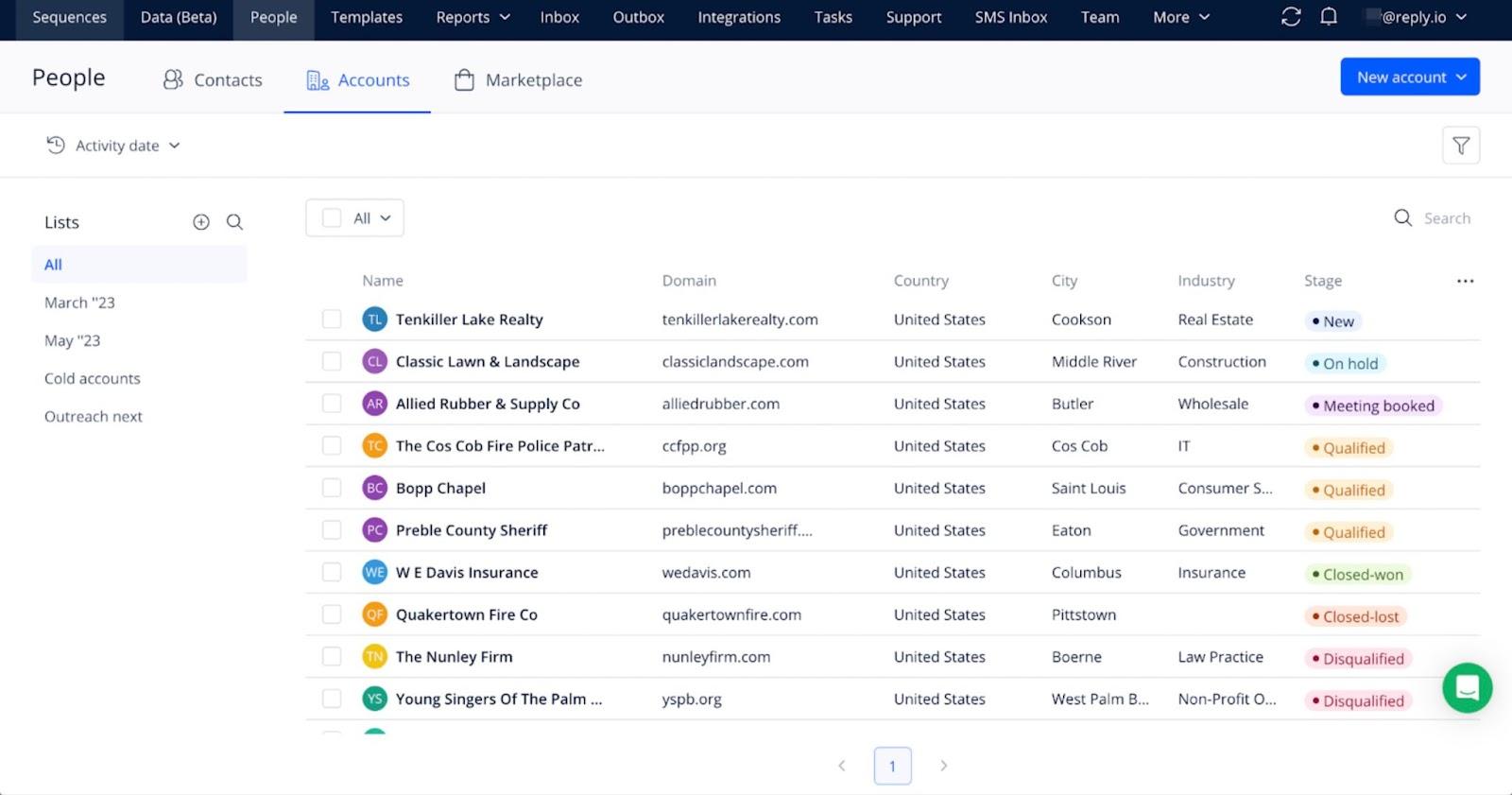Image resolution: width=1512 pixels, height=795 pixels.
Task: Open the Activity date dropdown
Action: pos(113,146)
